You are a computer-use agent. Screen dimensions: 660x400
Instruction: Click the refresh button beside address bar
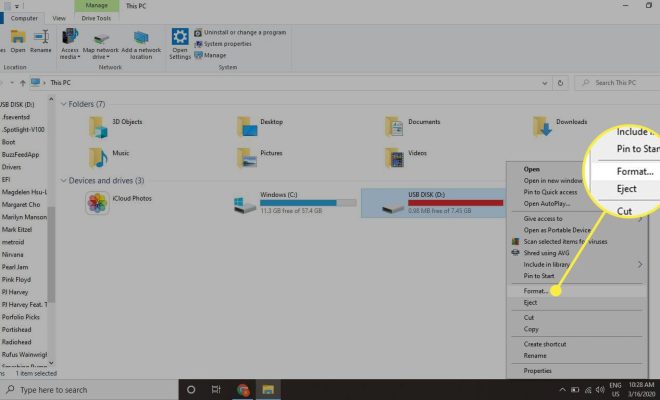point(560,83)
